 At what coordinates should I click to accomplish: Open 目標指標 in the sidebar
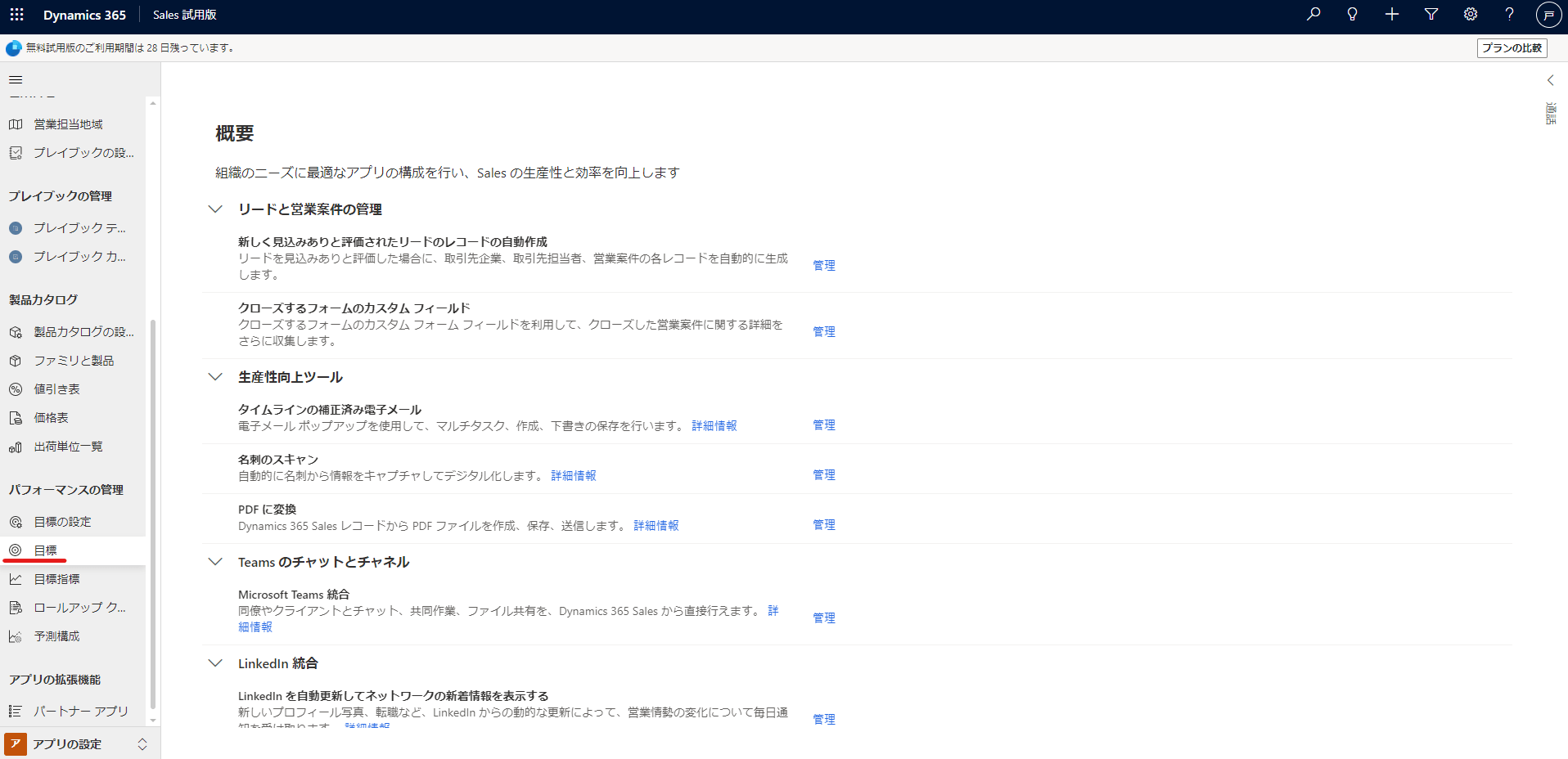pyautogui.click(x=57, y=579)
